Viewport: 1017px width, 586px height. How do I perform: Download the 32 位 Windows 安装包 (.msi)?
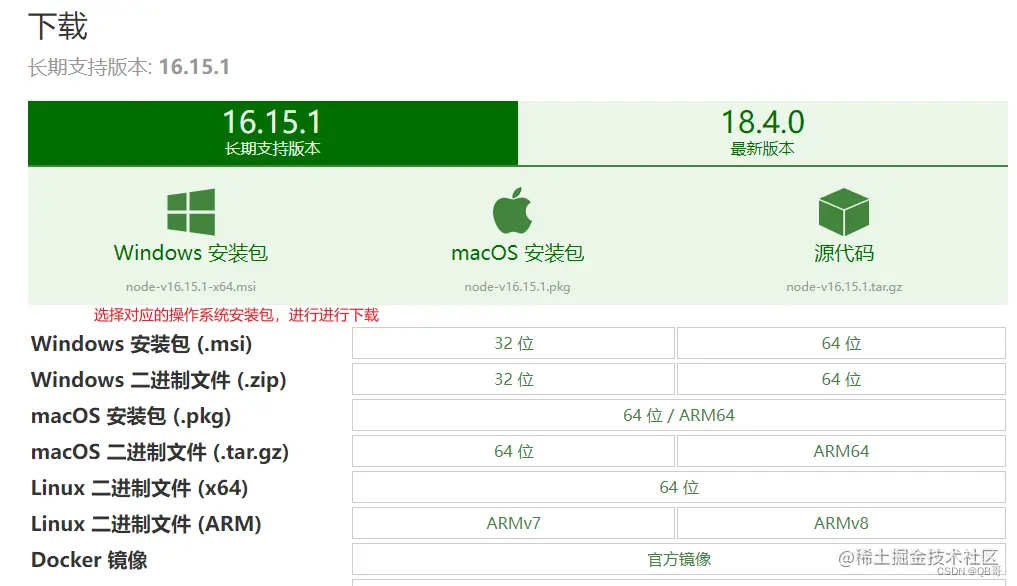514,343
